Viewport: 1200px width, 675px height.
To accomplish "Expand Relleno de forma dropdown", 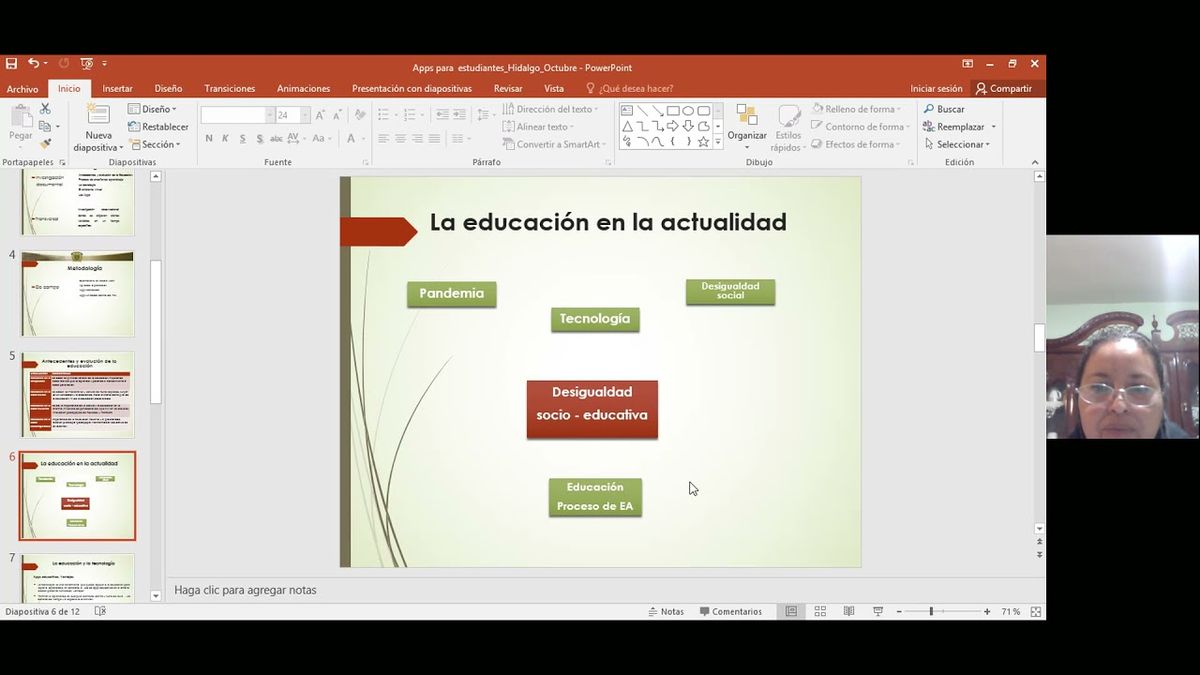I will [856, 109].
